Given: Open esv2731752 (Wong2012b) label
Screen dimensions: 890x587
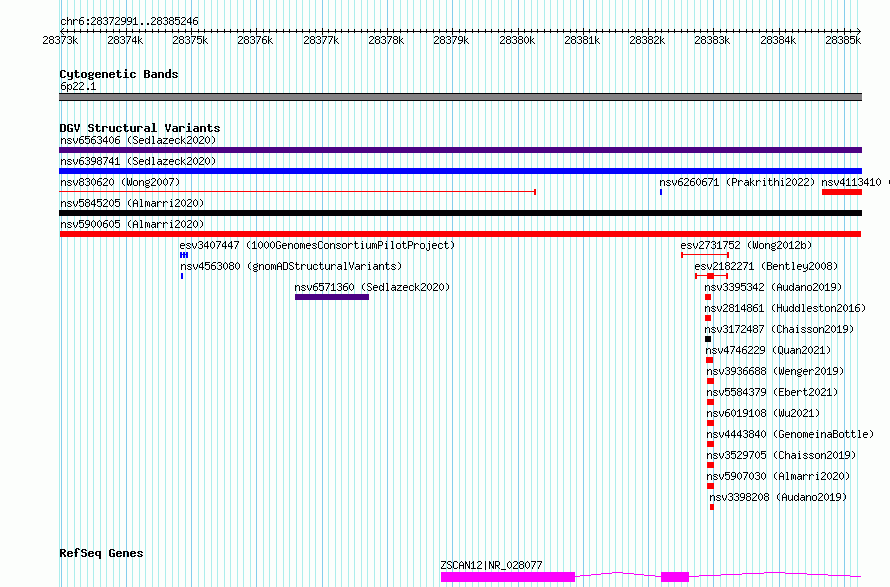Looking at the screenshot, I should pos(746,245).
